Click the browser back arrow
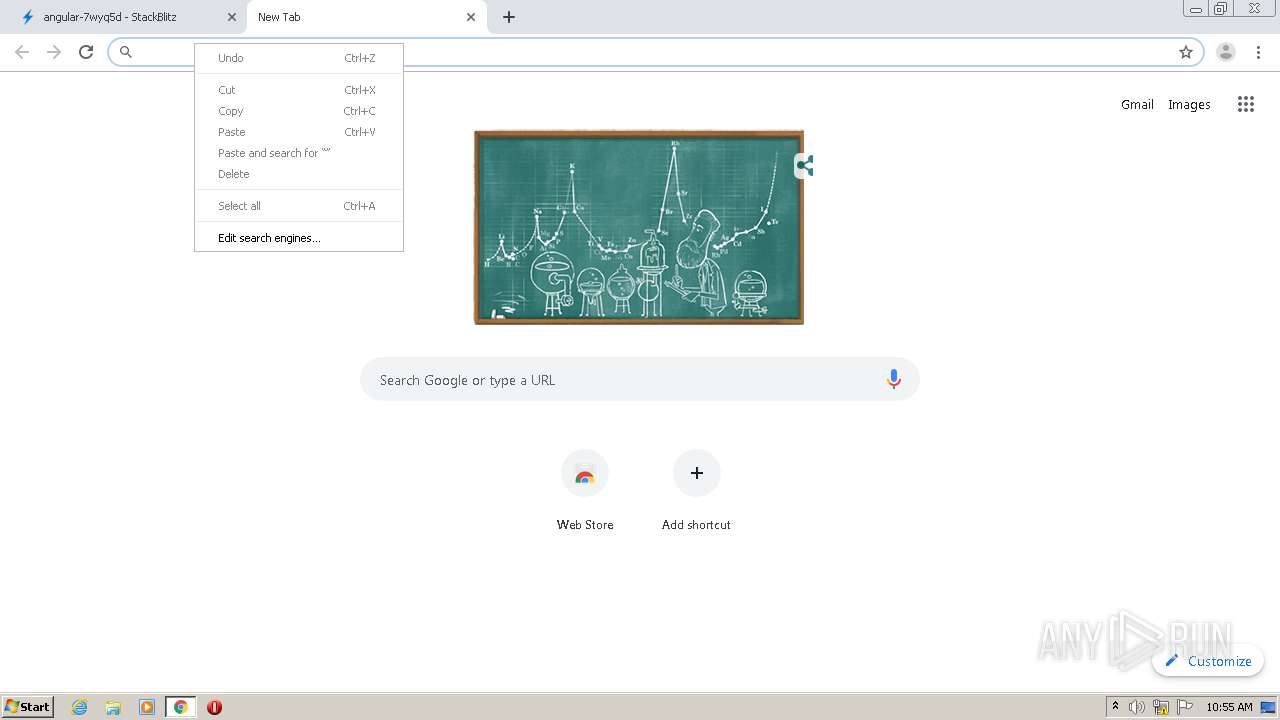1280x720 pixels. pyautogui.click(x=22, y=52)
